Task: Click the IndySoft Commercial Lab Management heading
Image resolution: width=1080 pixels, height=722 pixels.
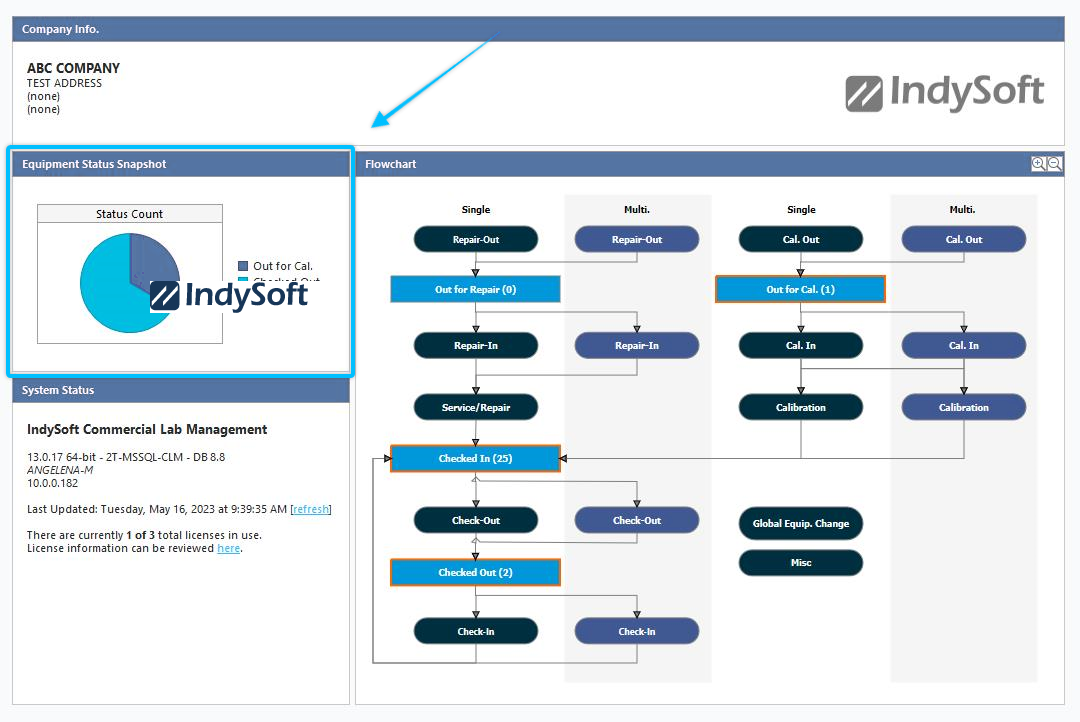Action: 147,429
